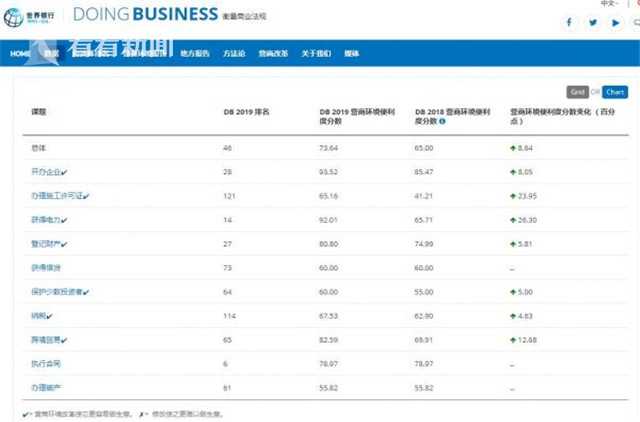Switch to Grid view
This screenshot has height=422, width=640.
coord(577,92)
